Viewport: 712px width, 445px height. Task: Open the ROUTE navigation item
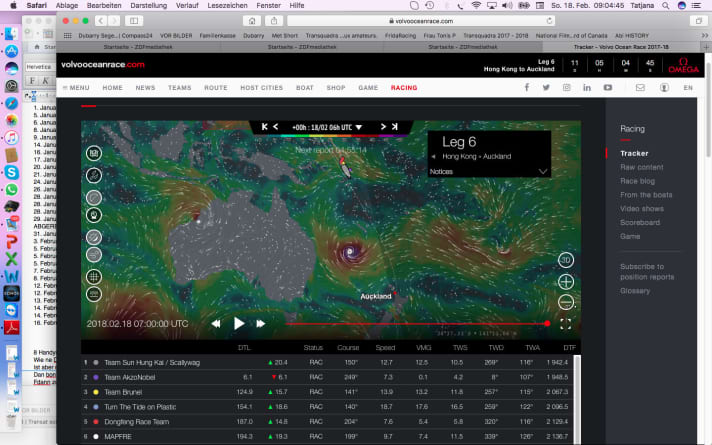click(216, 88)
